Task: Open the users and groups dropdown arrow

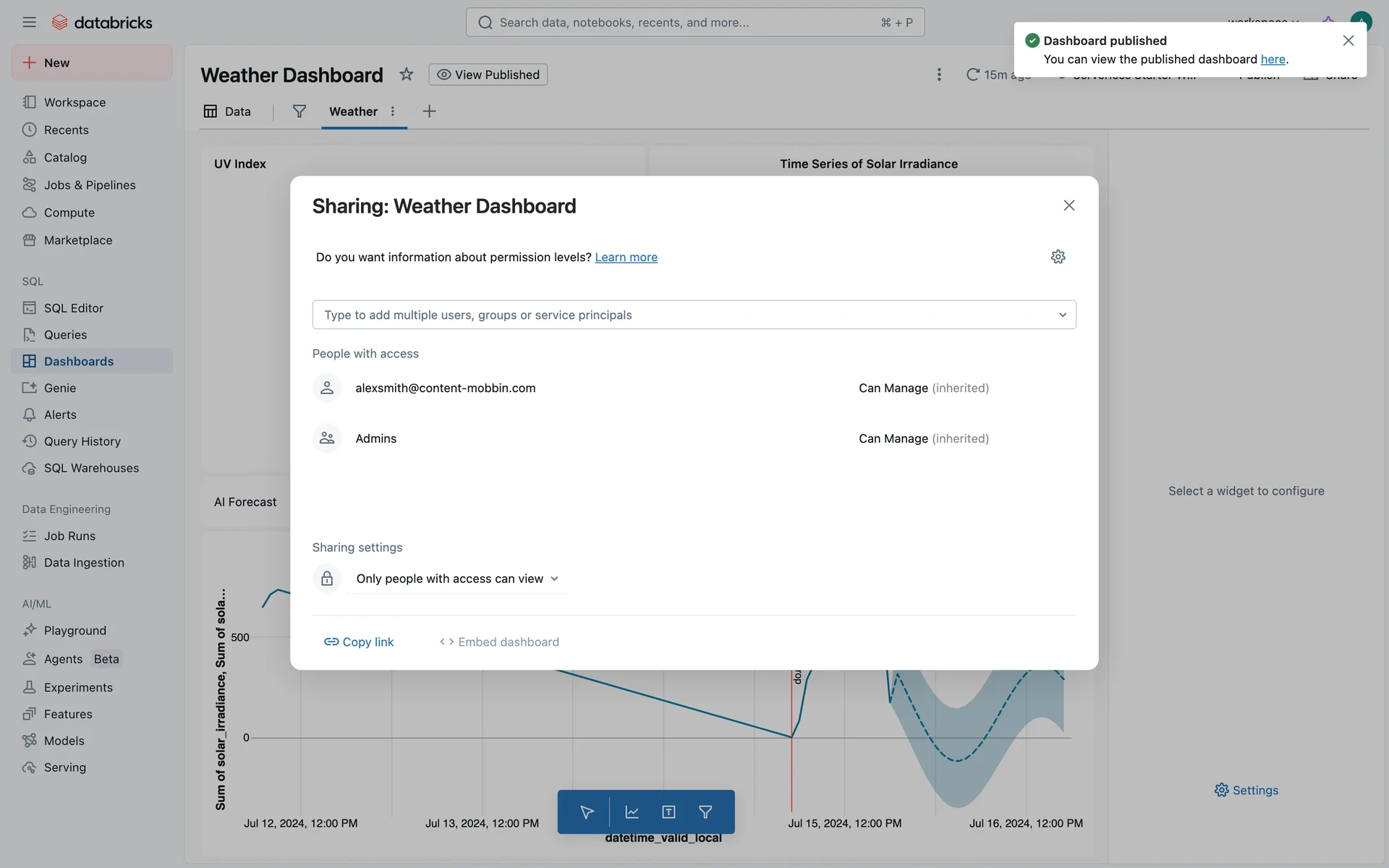Action: tap(1062, 315)
